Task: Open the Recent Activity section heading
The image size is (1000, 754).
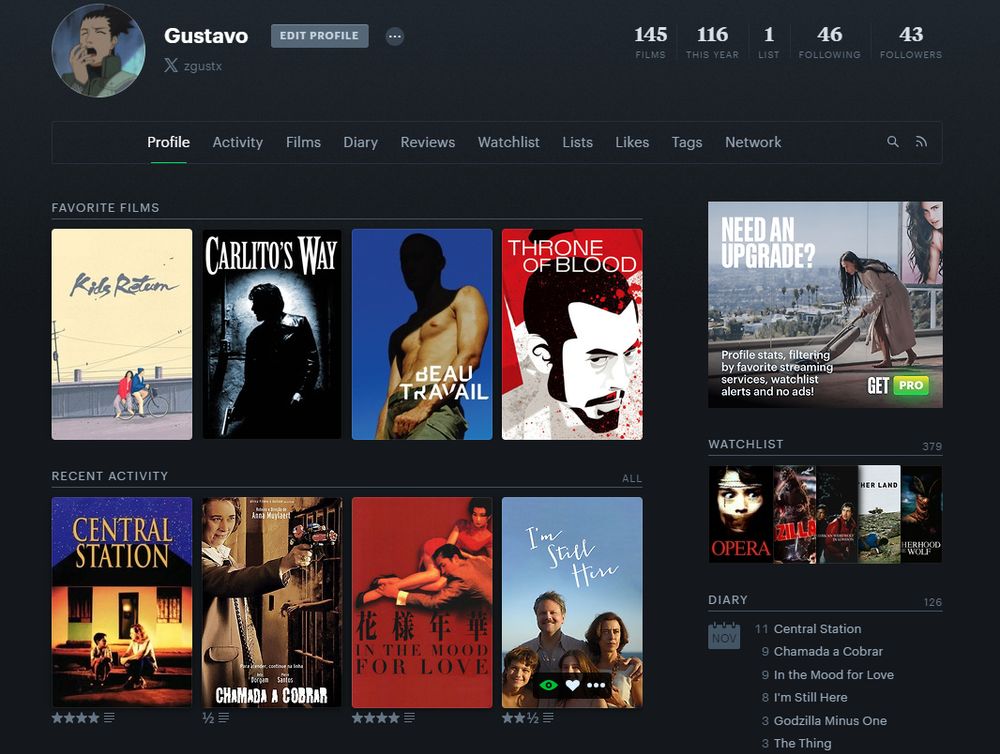Action: [x=110, y=476]
